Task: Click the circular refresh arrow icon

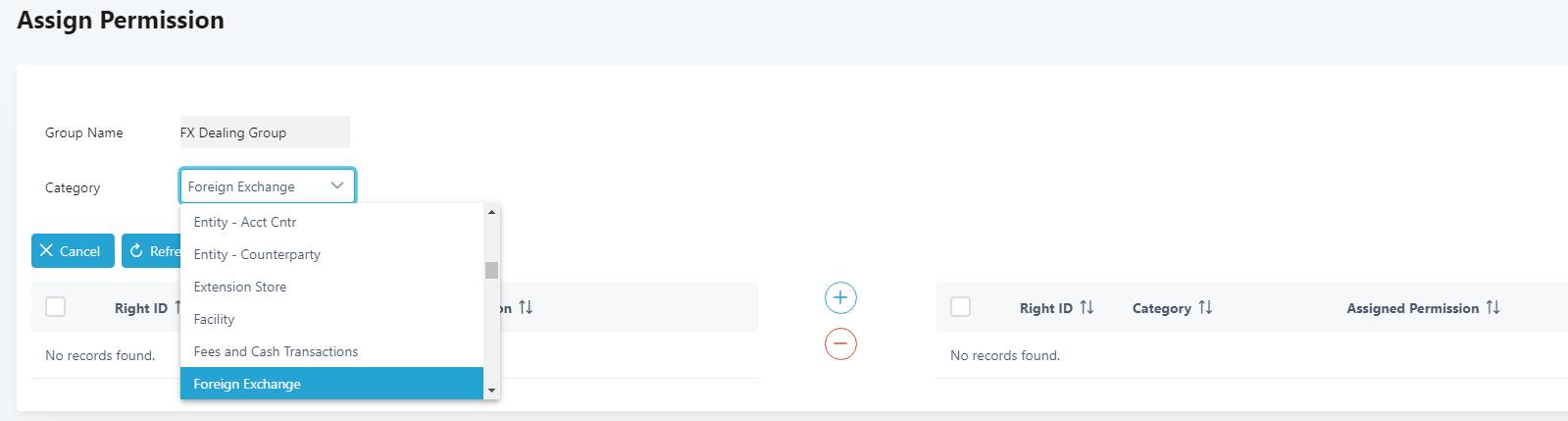Action: [x=136, y=251]
